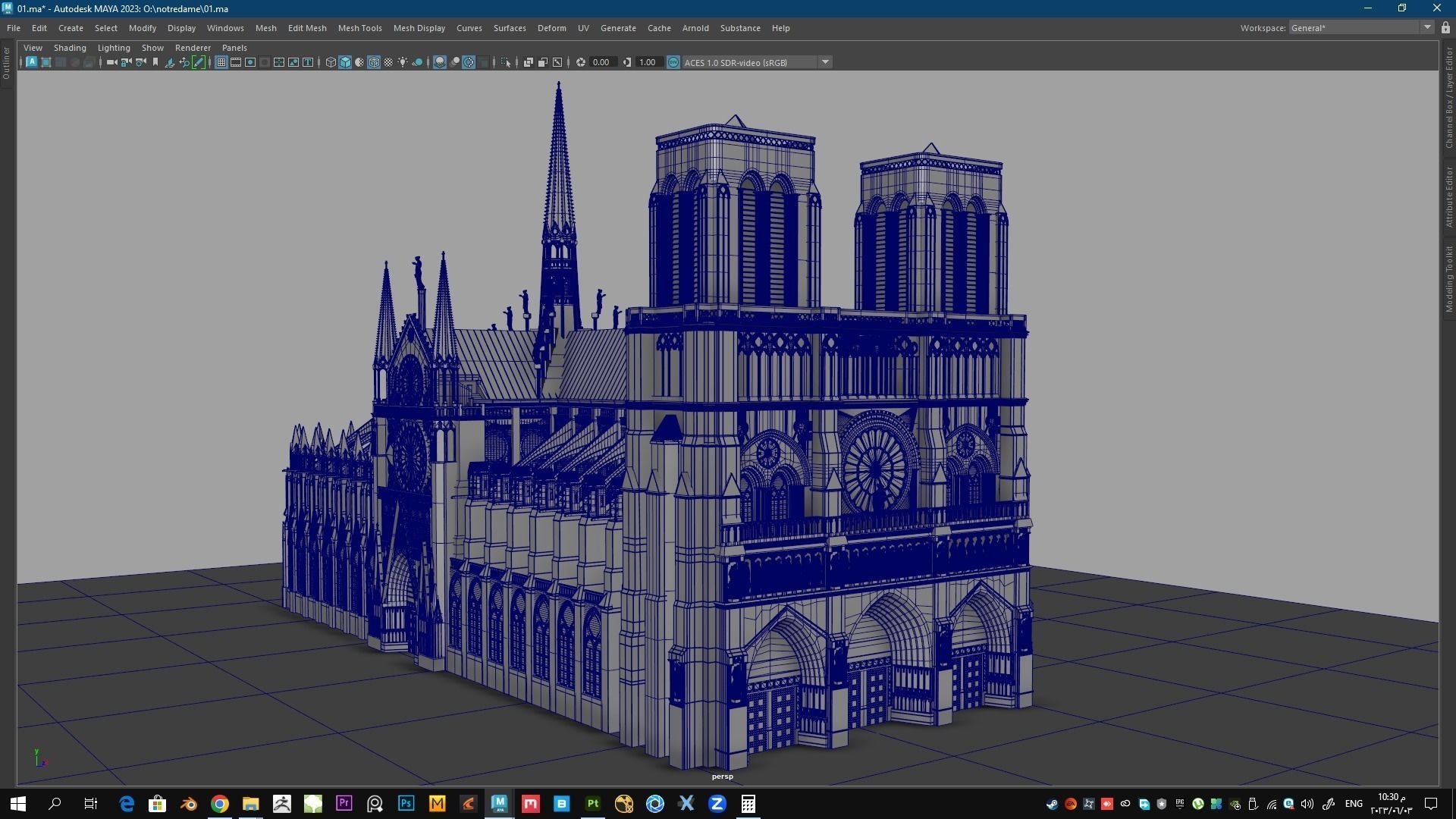Open the Mesh Display menu
Image resolution: width=1456 pixels, height=819 pixels.
point(419,28)
